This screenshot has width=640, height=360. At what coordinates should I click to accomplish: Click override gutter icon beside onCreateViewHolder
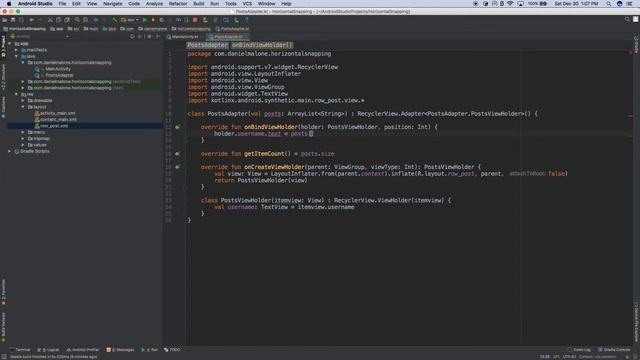pos(177,167)
